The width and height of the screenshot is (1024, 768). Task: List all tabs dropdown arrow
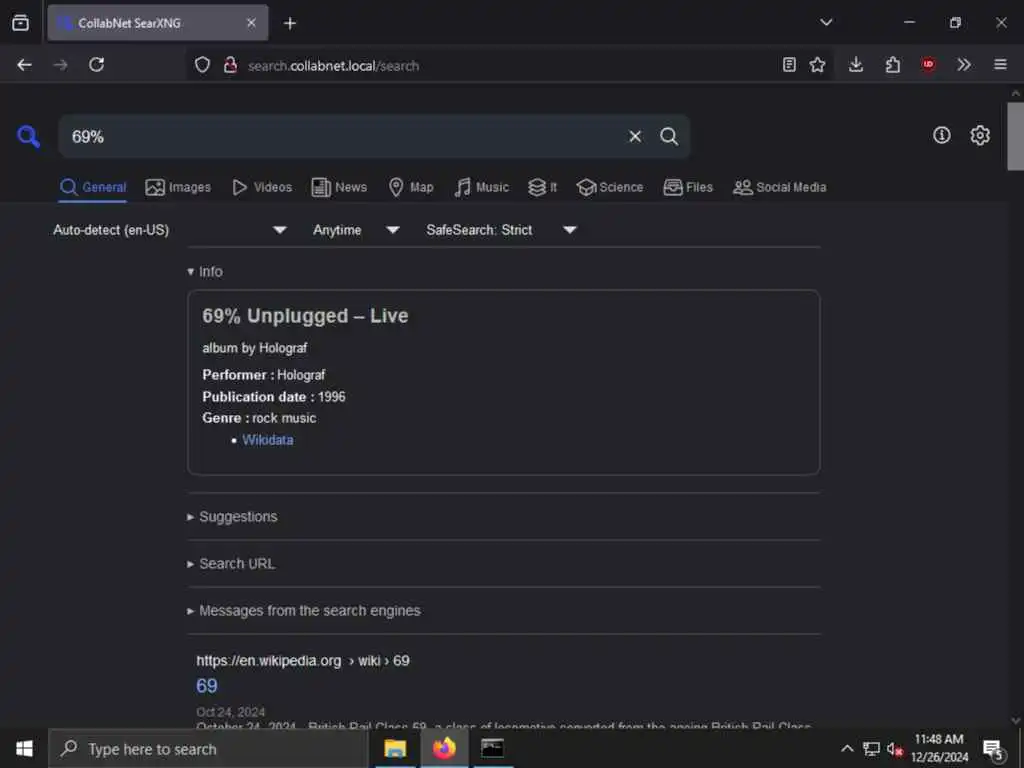(826, 23)
